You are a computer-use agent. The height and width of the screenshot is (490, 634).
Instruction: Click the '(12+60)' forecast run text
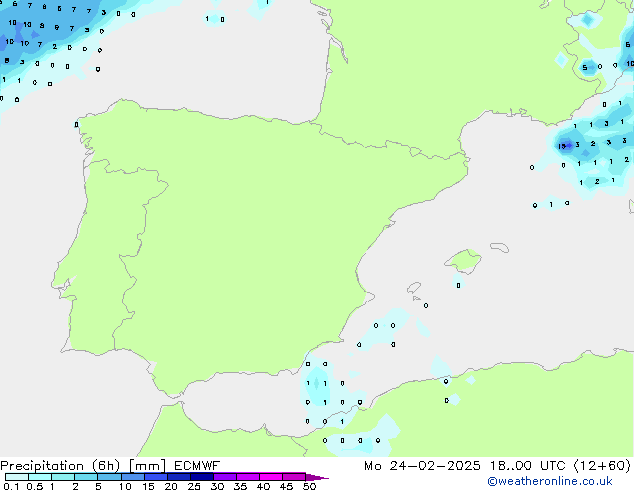tap(602, 466)
